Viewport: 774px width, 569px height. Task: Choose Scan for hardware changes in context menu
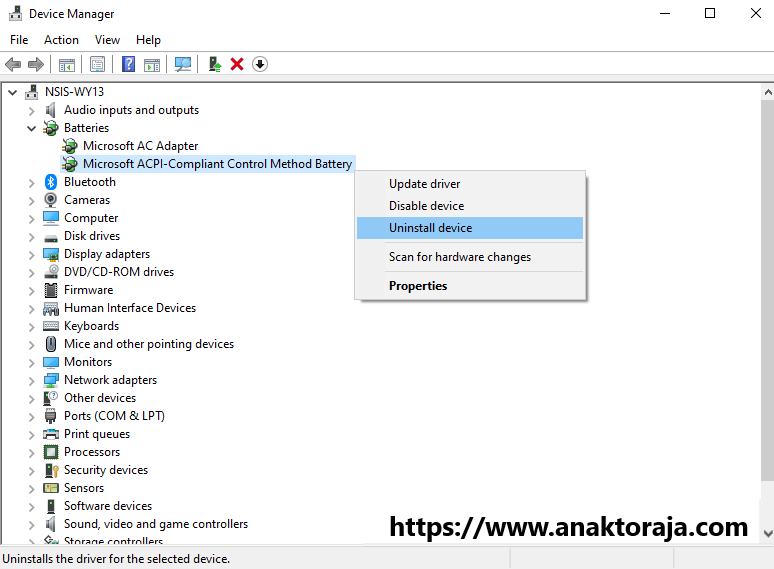470,257
